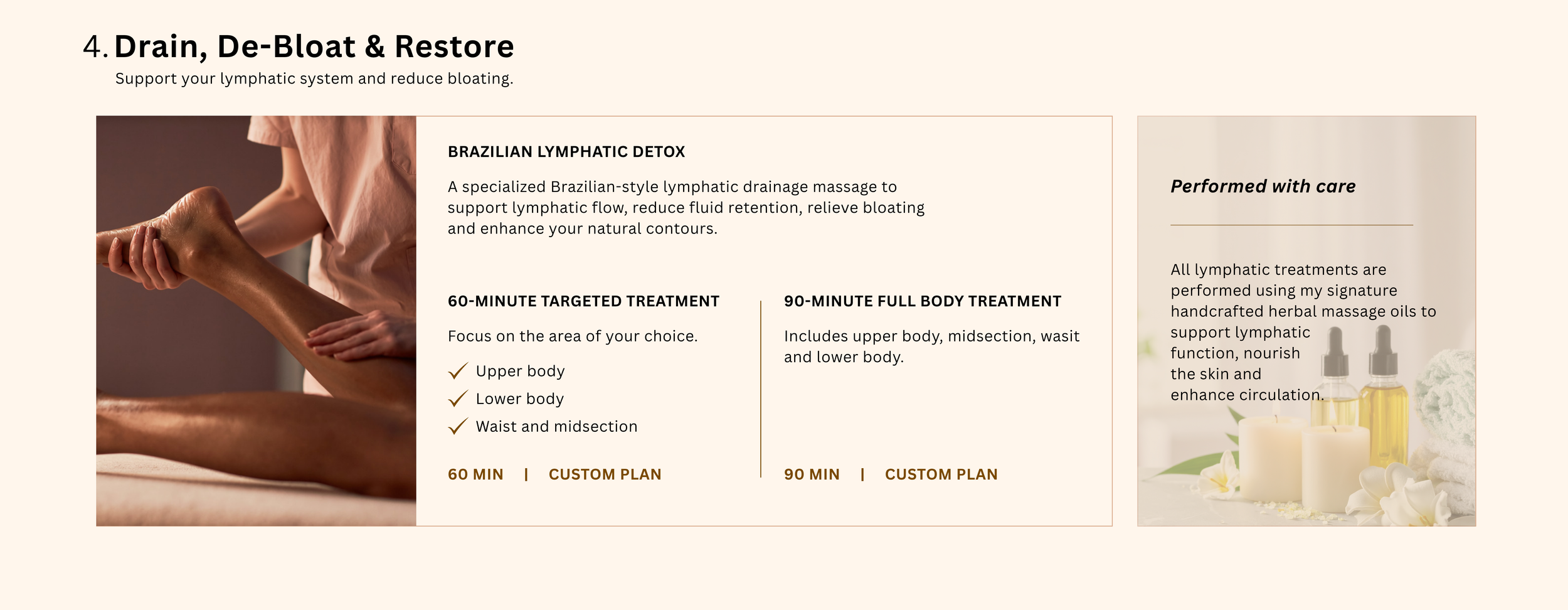Select the Waist and midsection option text
1568x610 pixels.
pyautogui.click(x=556, y=426)
